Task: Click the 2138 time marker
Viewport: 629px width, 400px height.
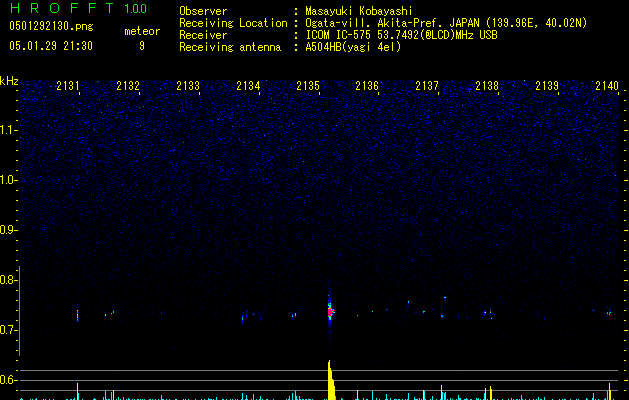Action: tap(487, 86)
